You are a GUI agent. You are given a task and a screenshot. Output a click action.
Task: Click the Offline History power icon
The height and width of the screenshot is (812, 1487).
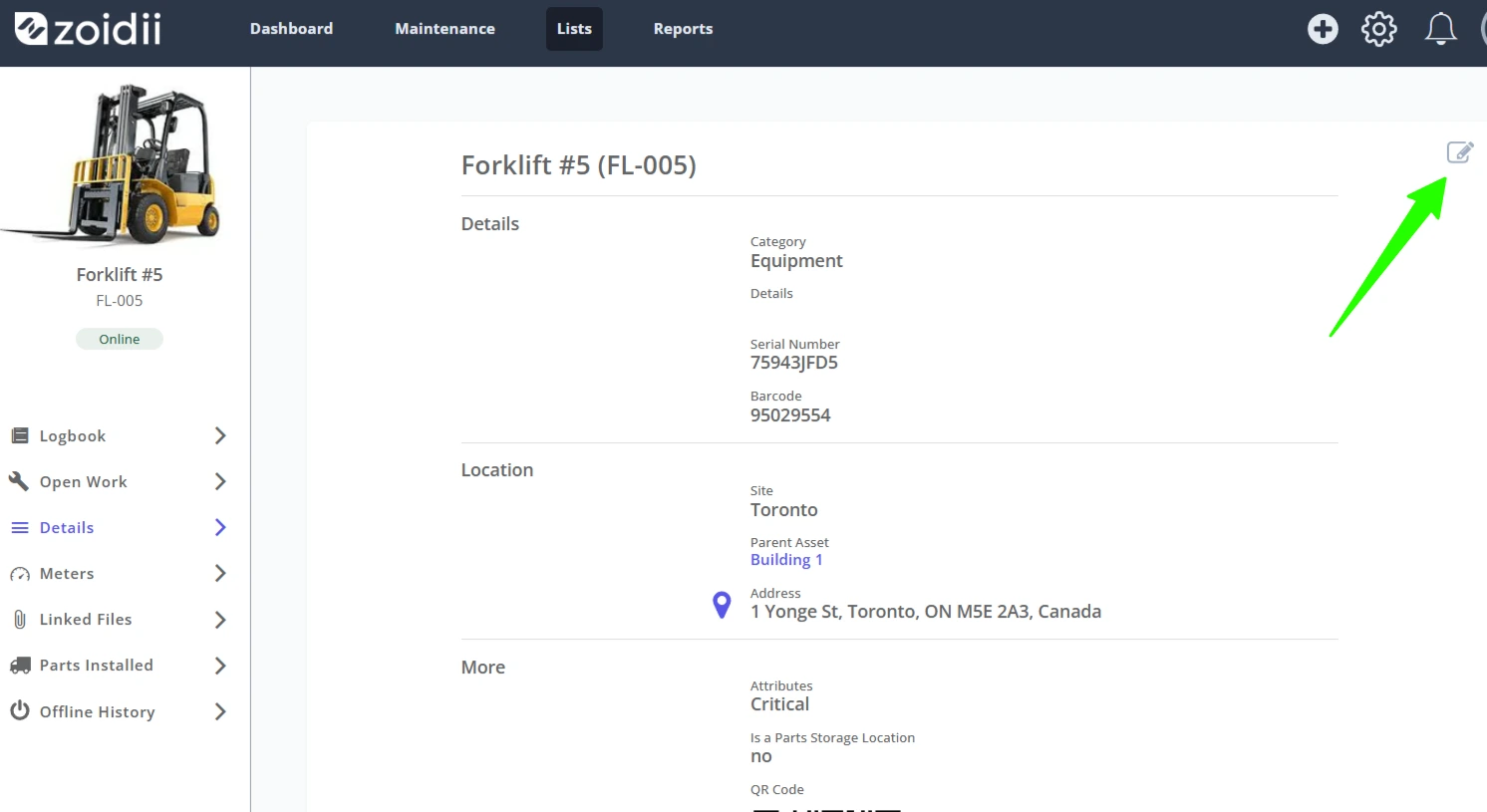[x=19, y=710]
